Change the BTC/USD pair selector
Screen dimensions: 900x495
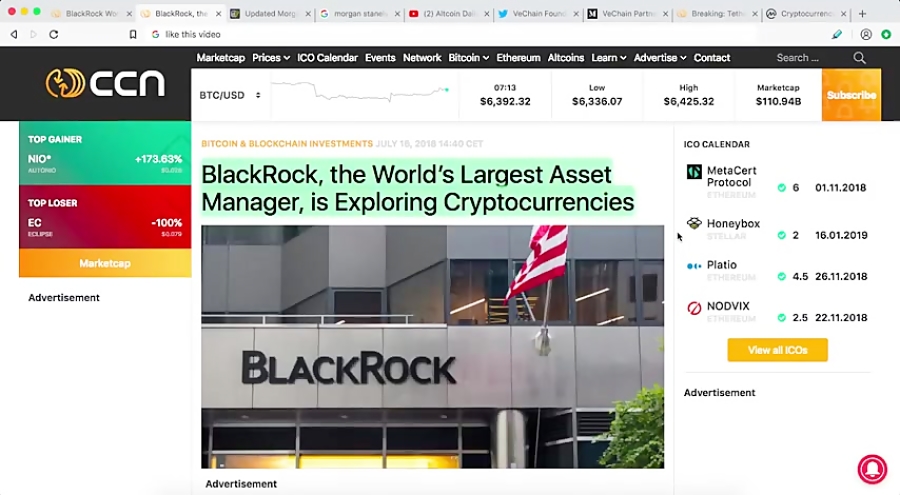click(x=230, y=95)
